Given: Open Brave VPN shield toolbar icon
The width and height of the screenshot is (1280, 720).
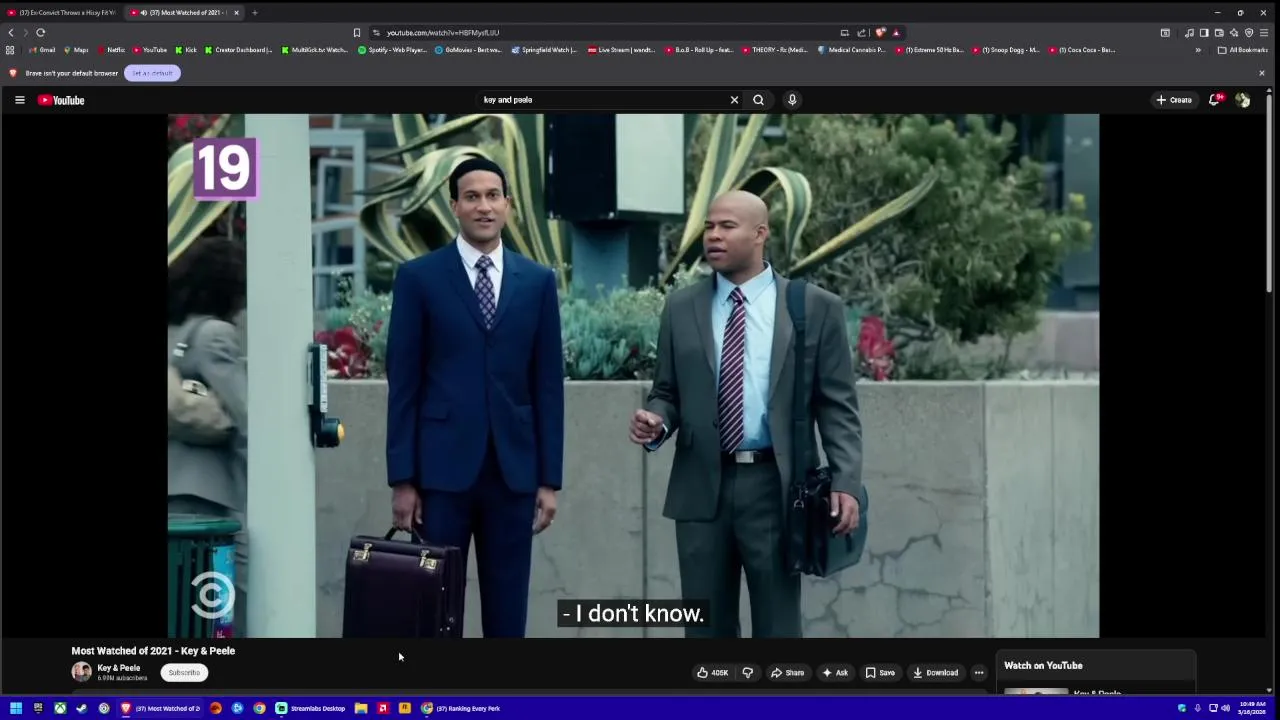Looking at the screenshot, I should tap(1249, 33).
